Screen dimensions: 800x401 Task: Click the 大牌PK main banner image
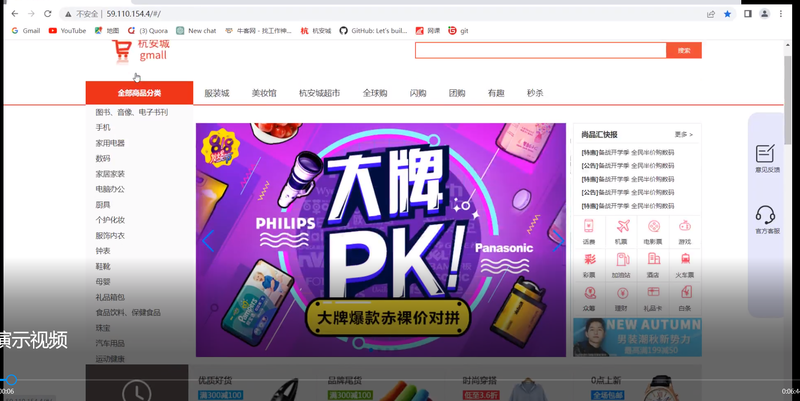click(381, 240)
